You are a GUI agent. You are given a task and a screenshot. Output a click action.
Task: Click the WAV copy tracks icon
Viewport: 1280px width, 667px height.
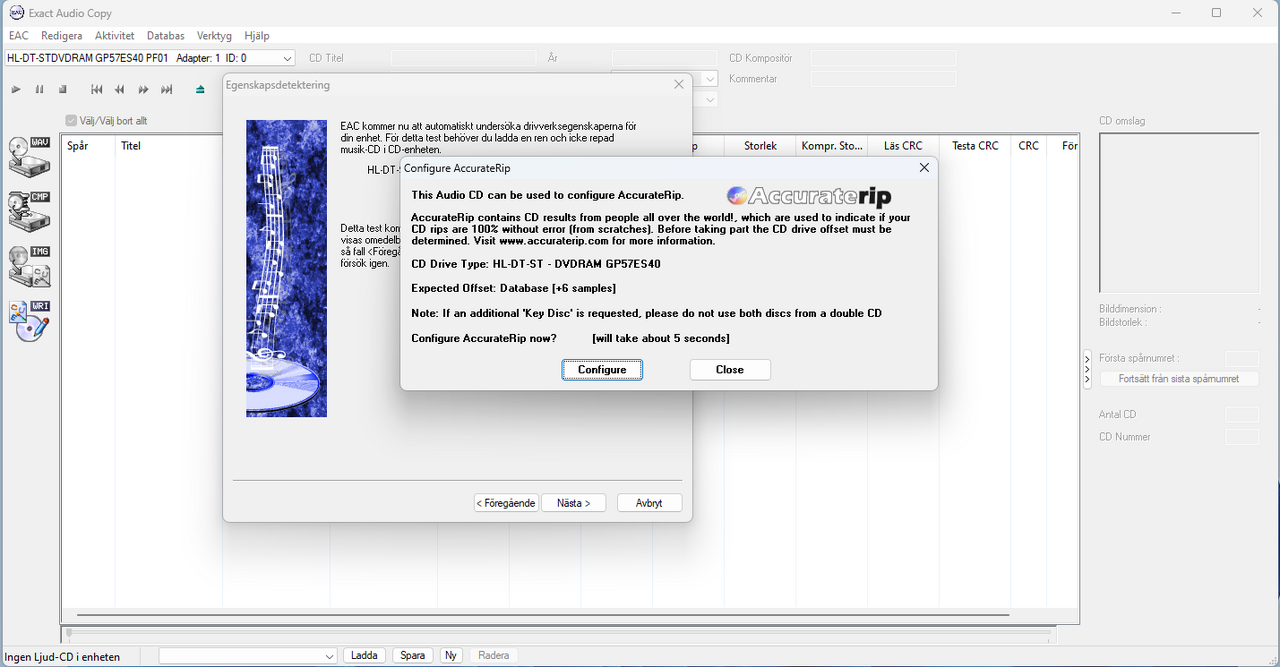[x=29, y=157]
